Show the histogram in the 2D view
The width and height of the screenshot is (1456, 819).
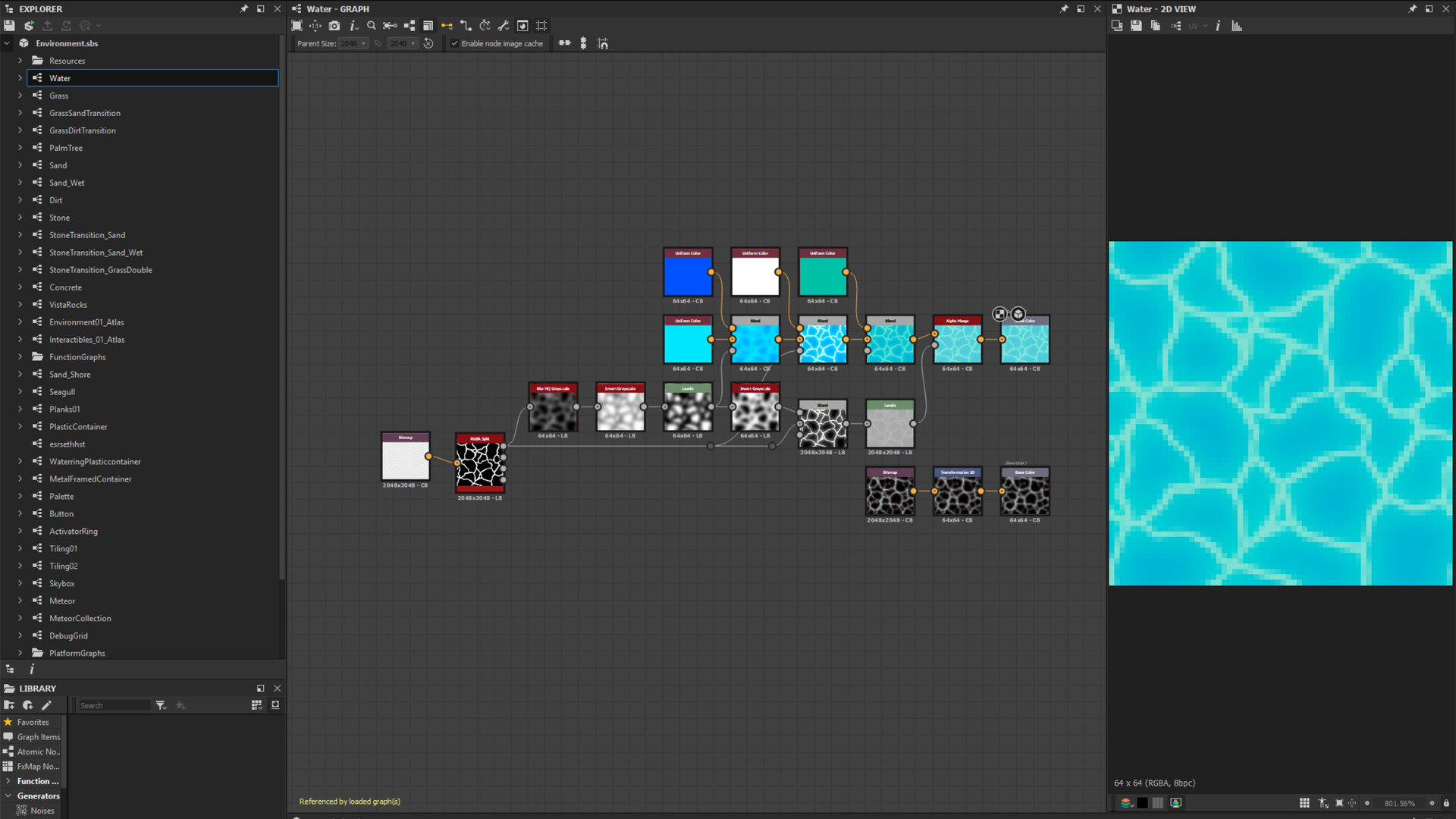(x=1237, y=26)
